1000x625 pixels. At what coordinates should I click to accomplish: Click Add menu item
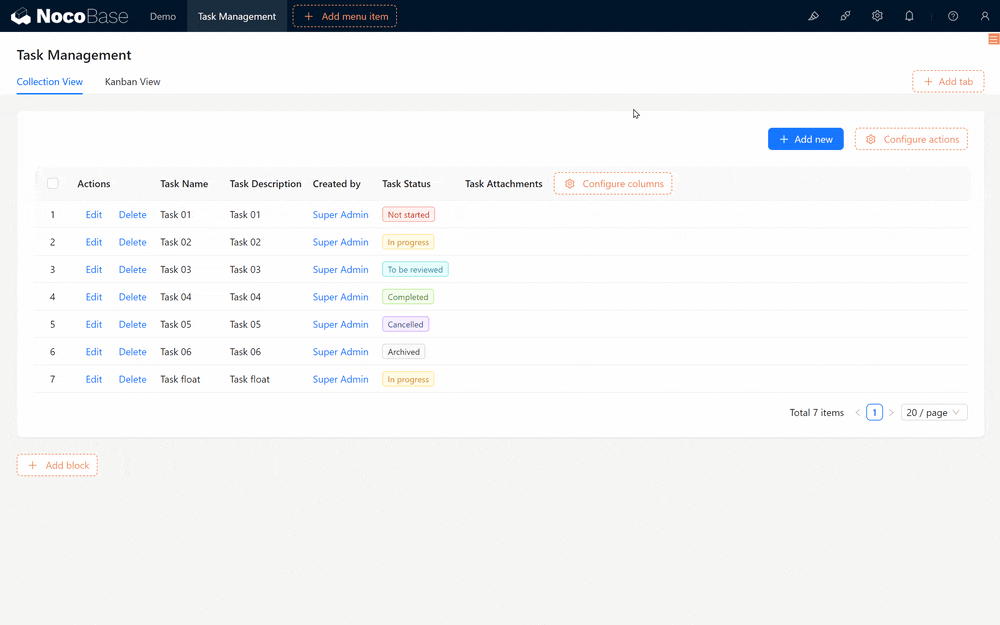pos(344,16)
